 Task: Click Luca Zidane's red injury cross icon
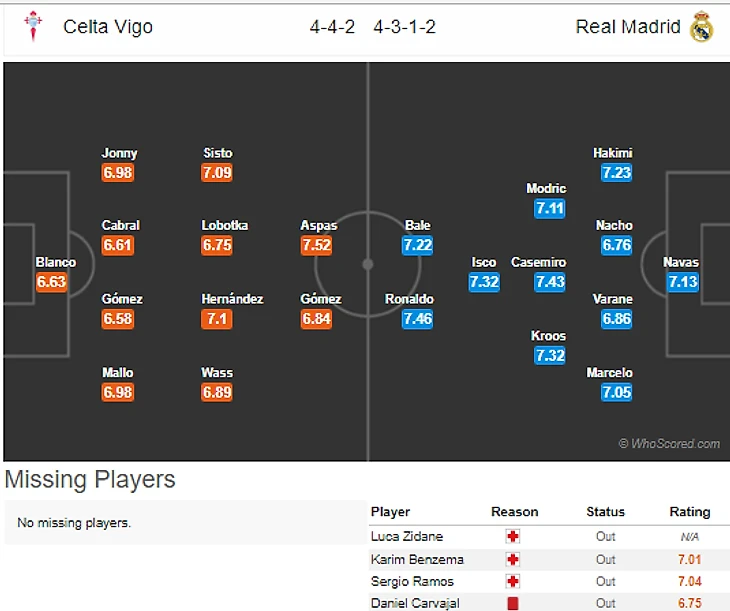coord(513,537)
